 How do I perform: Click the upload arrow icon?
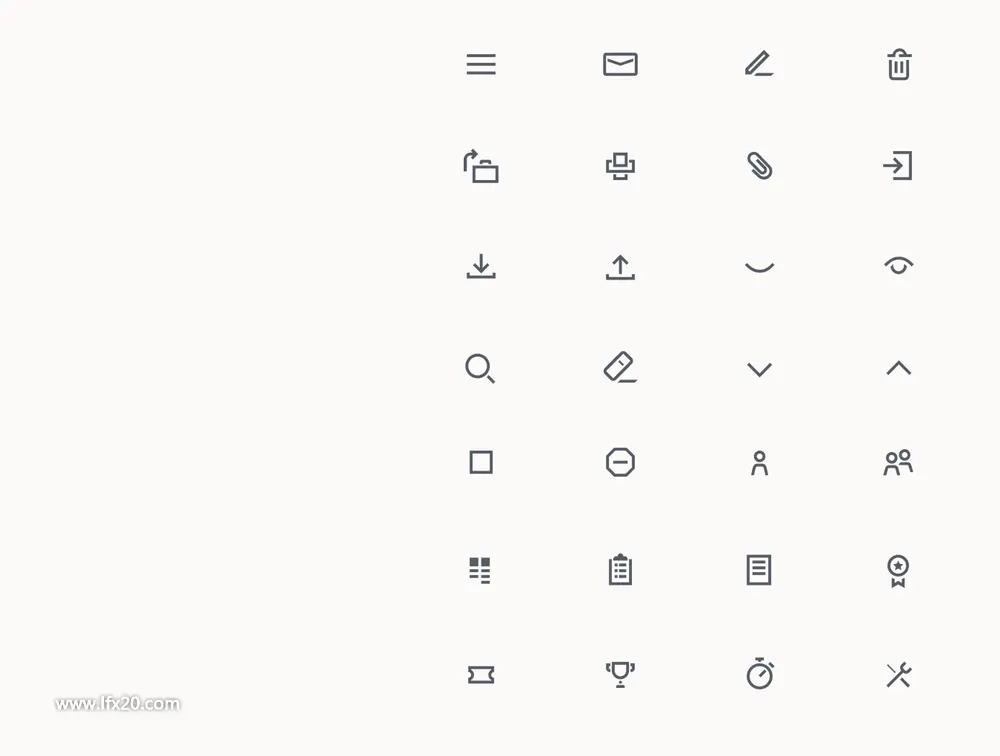point(620,267)
